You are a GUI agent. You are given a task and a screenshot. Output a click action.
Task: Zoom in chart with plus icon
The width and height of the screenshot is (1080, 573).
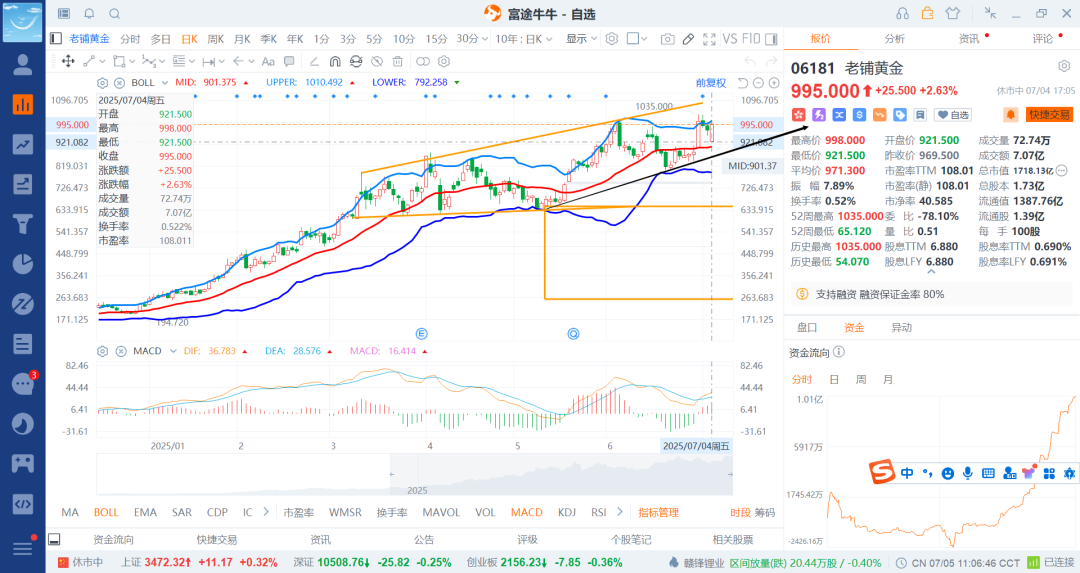[774, 83]
